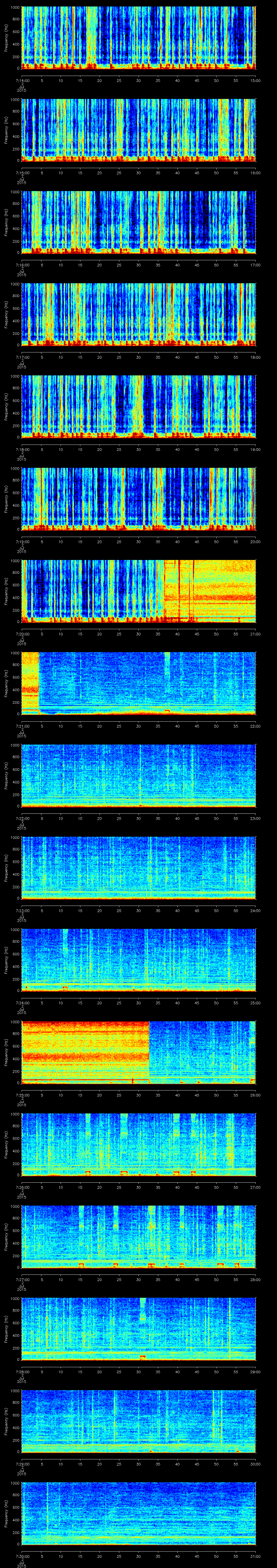
Task: Click the 7:22:00 time axis label
Action: click(x=22, y=818)
